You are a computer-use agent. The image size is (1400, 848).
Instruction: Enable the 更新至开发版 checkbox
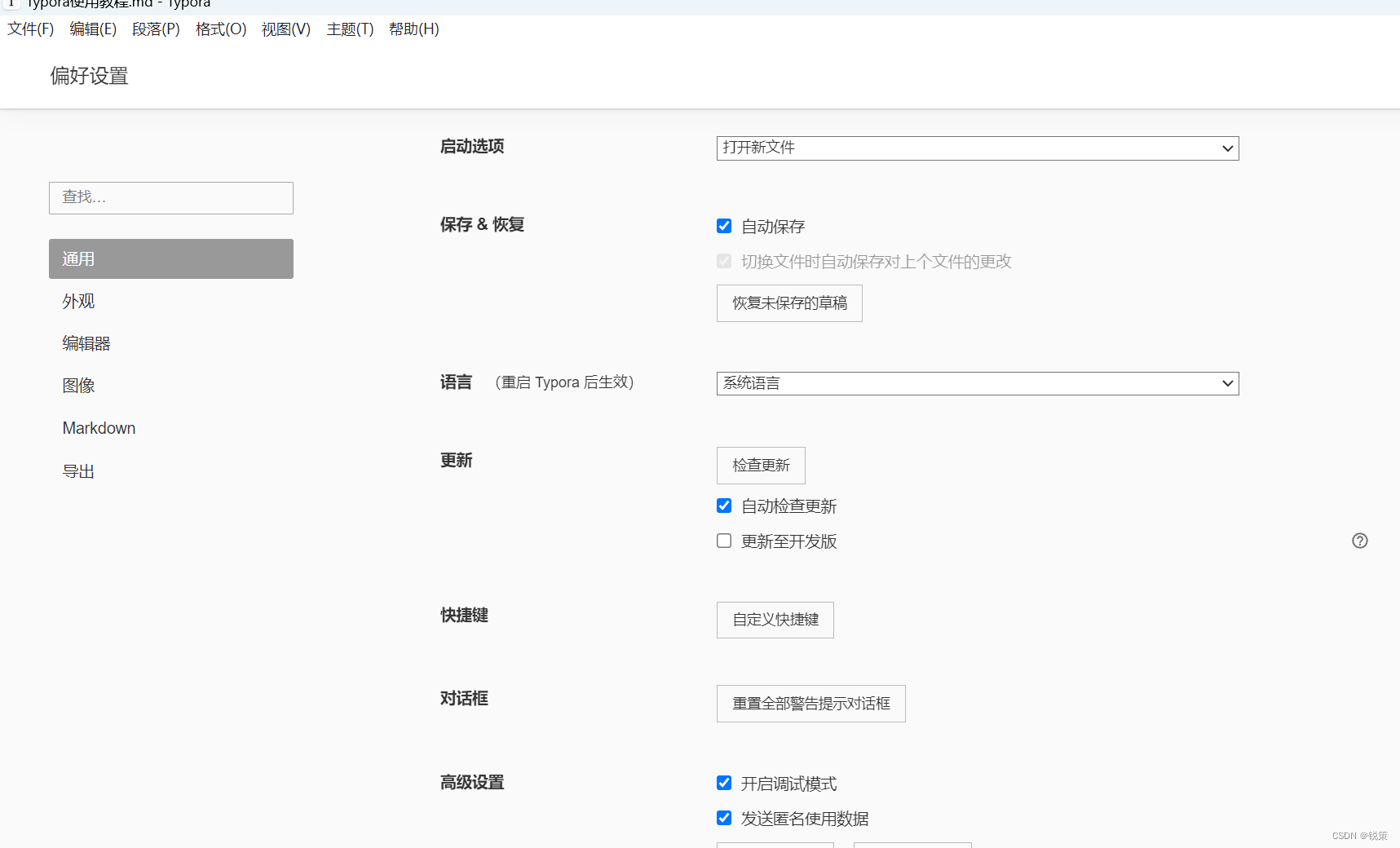click(724, 541)
